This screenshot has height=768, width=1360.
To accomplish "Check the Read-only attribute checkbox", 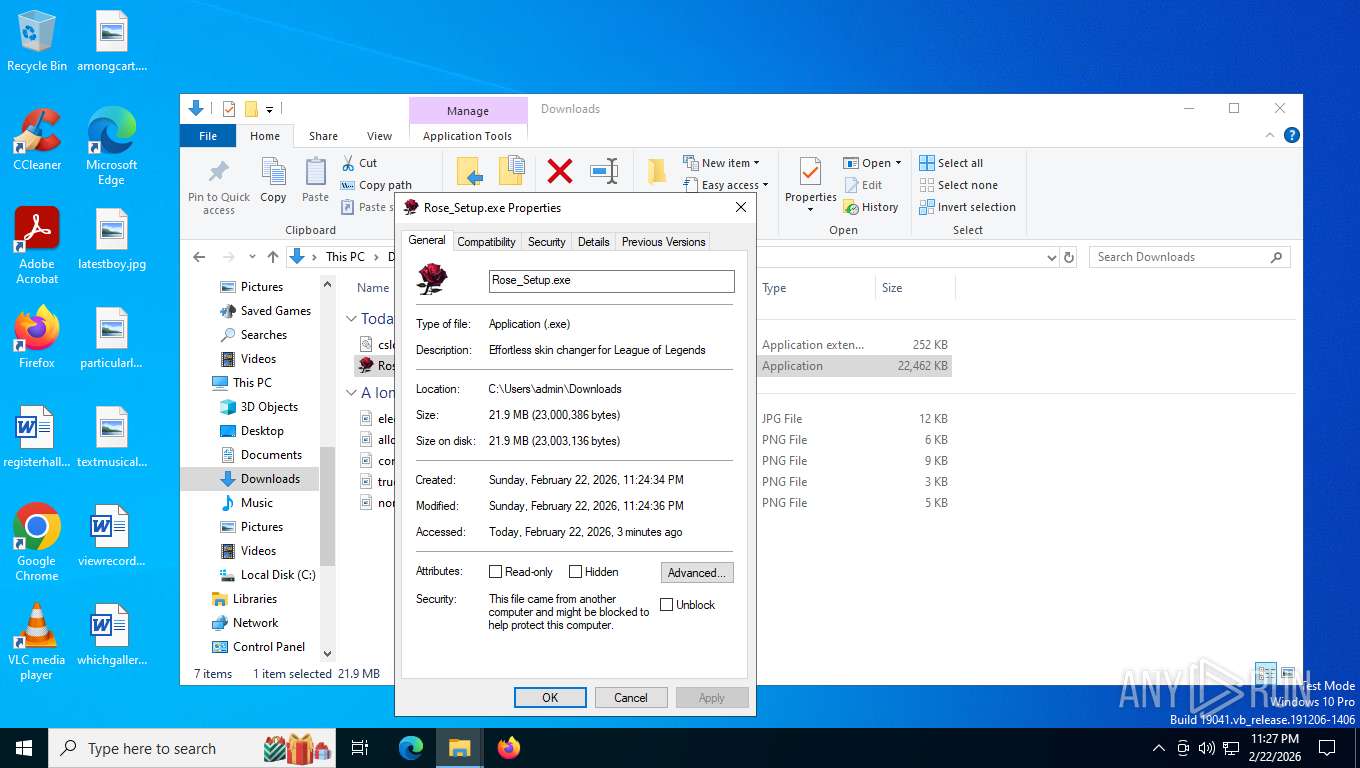I will (x=495, y=572).
